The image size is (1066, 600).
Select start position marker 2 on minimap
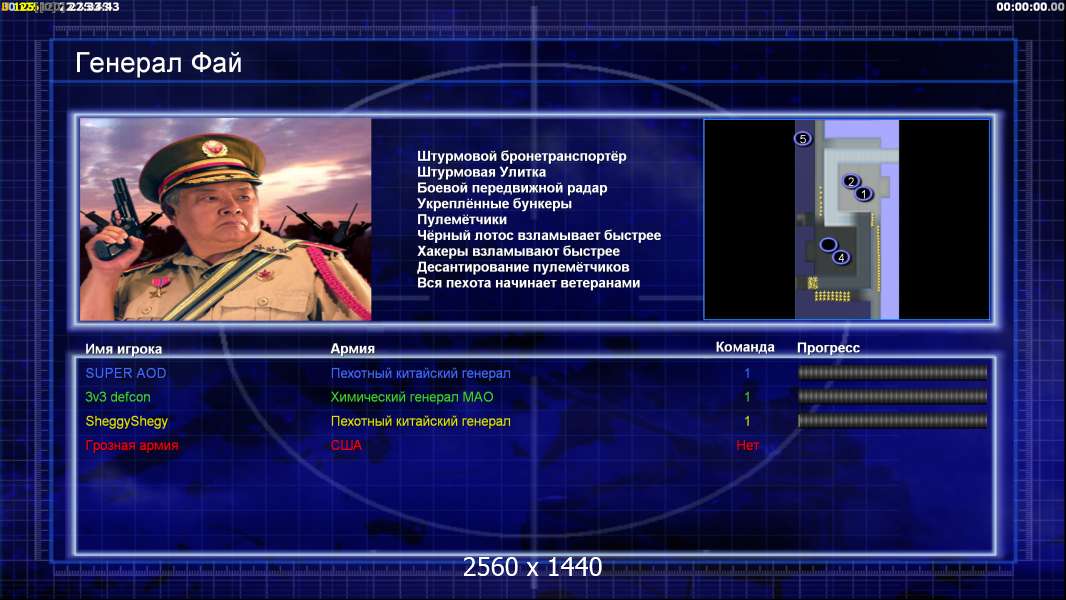coord(850,181)
